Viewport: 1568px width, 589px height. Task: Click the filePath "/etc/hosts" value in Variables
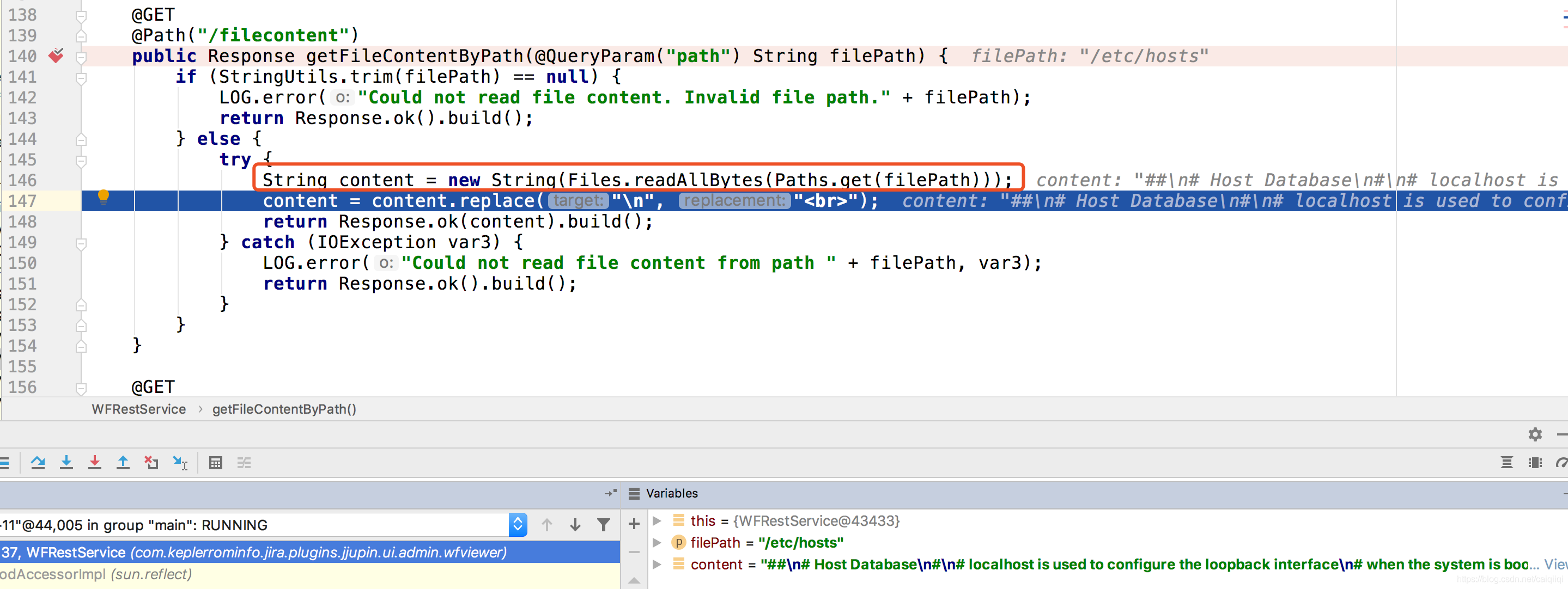[x=801, y=542]
